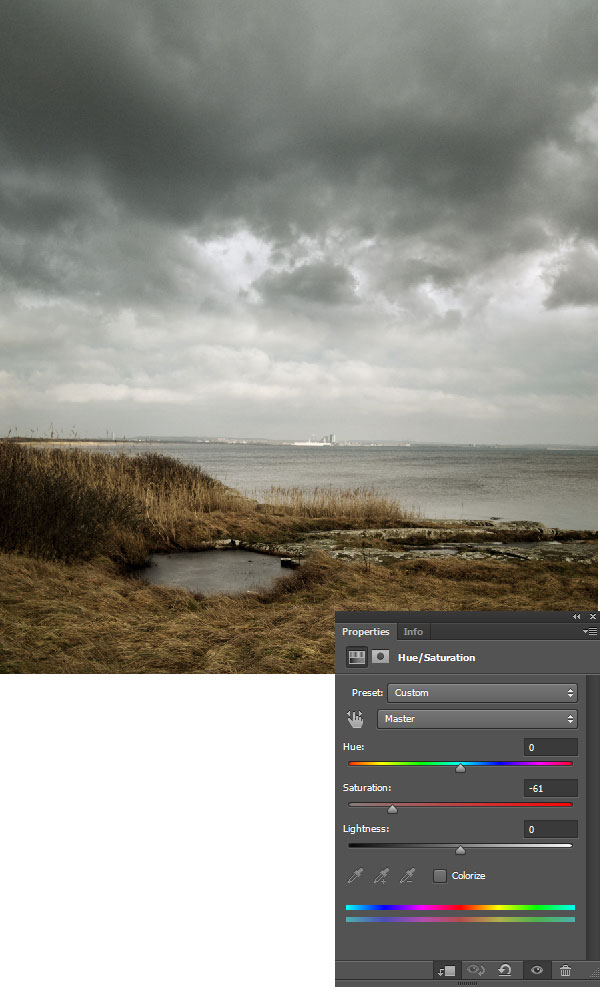Viewport: 600px width, 988px height.
Task: Reset adjustment to defaults
Action: click(505, 970)
